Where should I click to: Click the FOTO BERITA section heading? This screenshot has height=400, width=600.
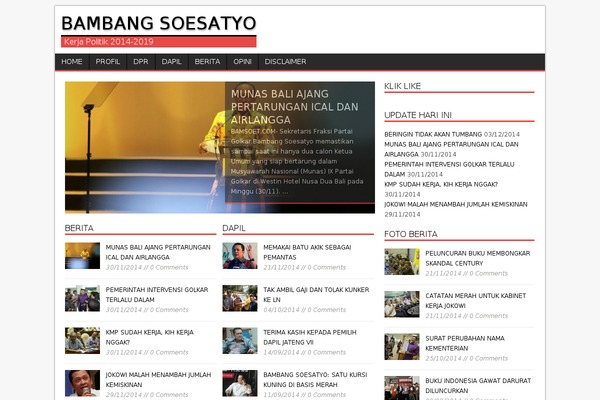[411, 234]
